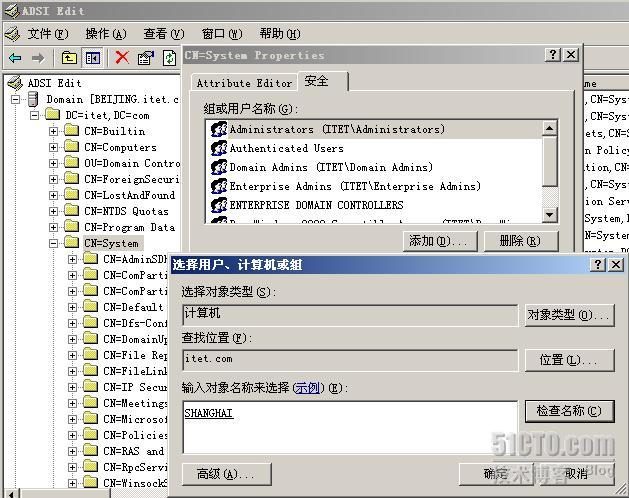Viewport: 629px width, 498px height.
Task: Switch to the Attribute Editor tab
Action: point(244,83)
